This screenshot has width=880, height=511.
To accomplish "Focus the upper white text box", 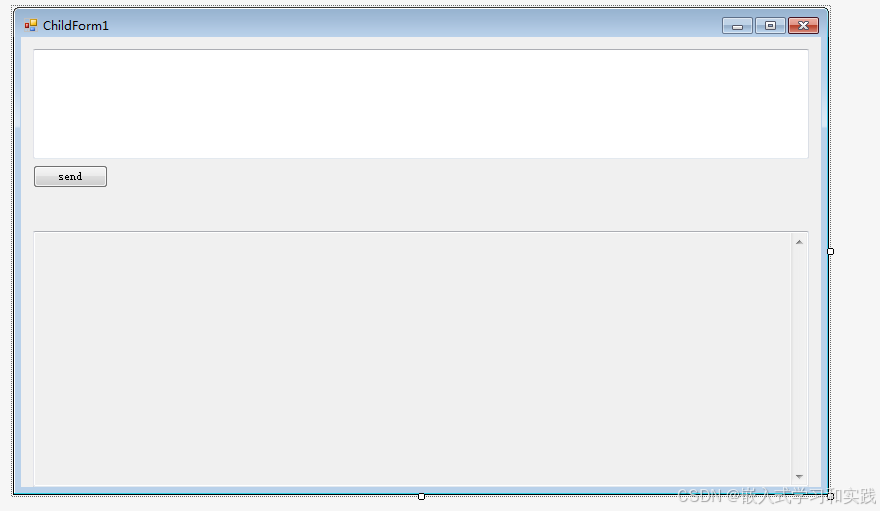I will point(421,104).
